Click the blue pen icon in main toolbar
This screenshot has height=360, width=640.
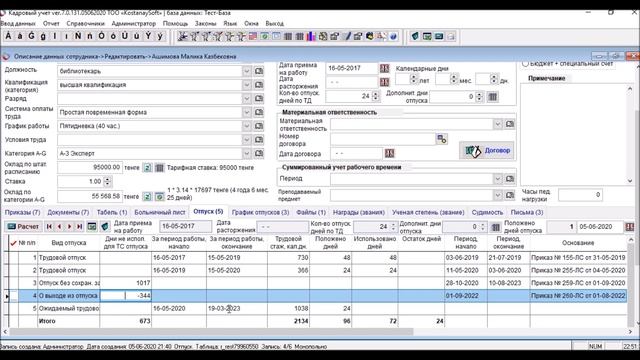pos(347,37)
